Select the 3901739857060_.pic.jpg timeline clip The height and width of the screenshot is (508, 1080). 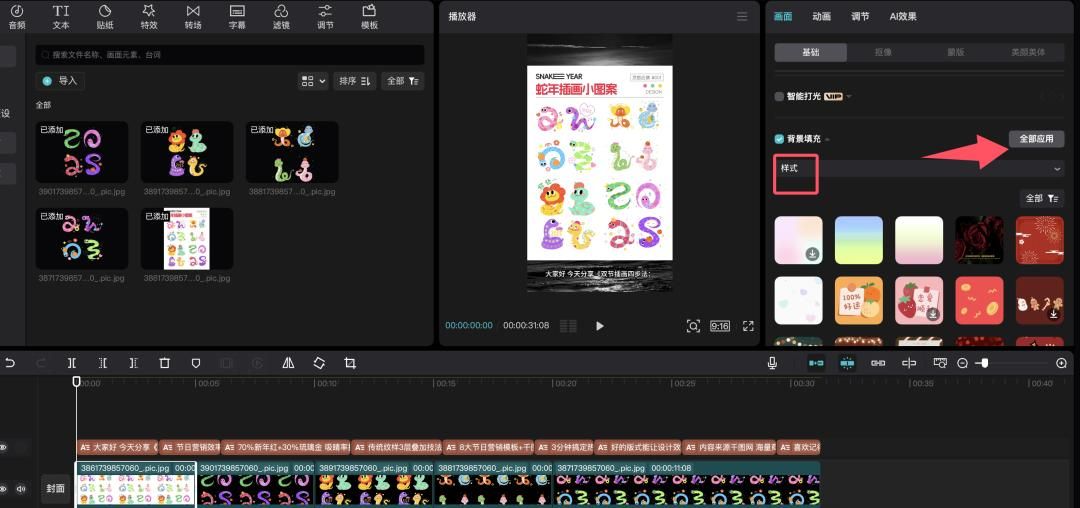coord(256,485)
